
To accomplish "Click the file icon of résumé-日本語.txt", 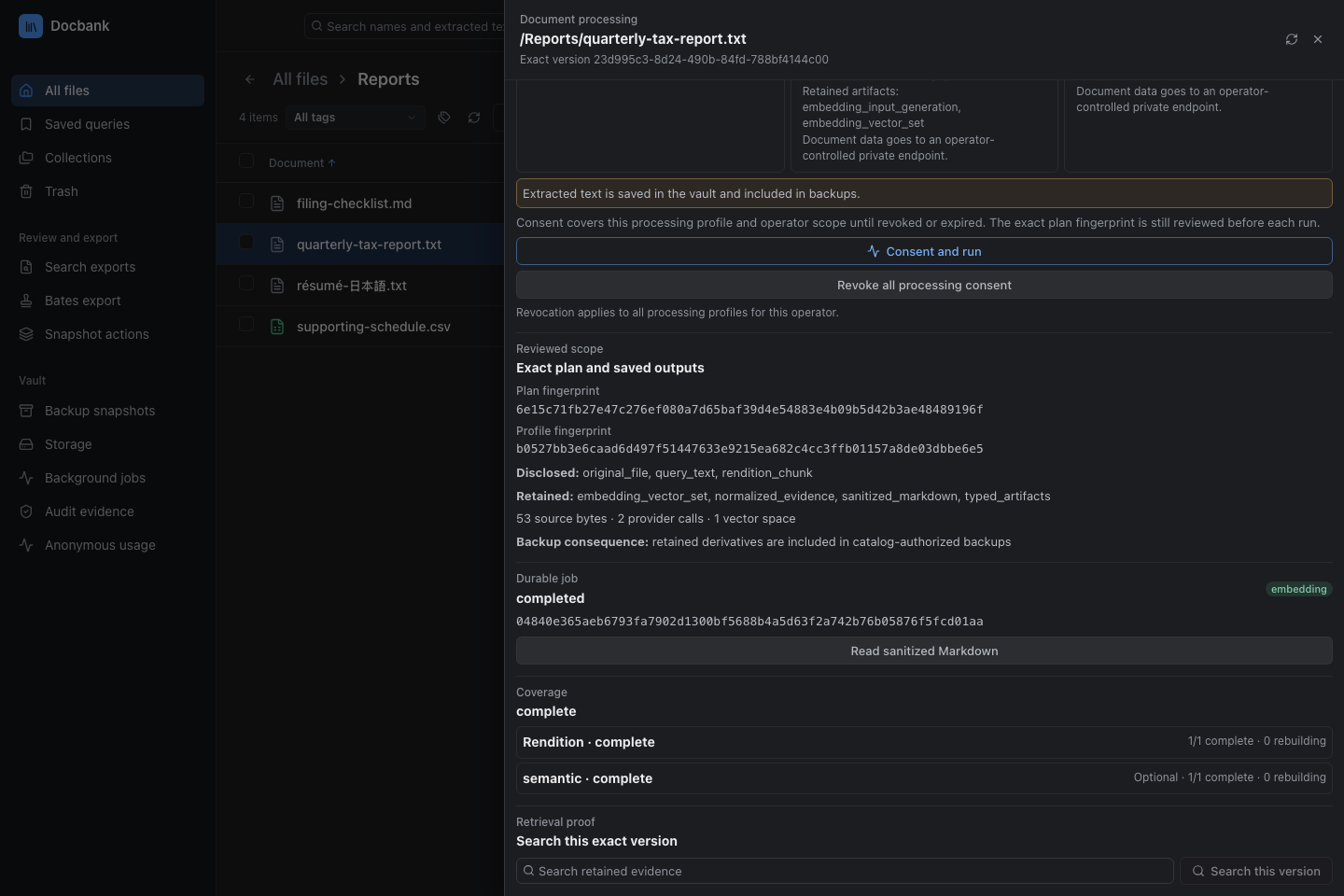I will click(x=277, y=286).
